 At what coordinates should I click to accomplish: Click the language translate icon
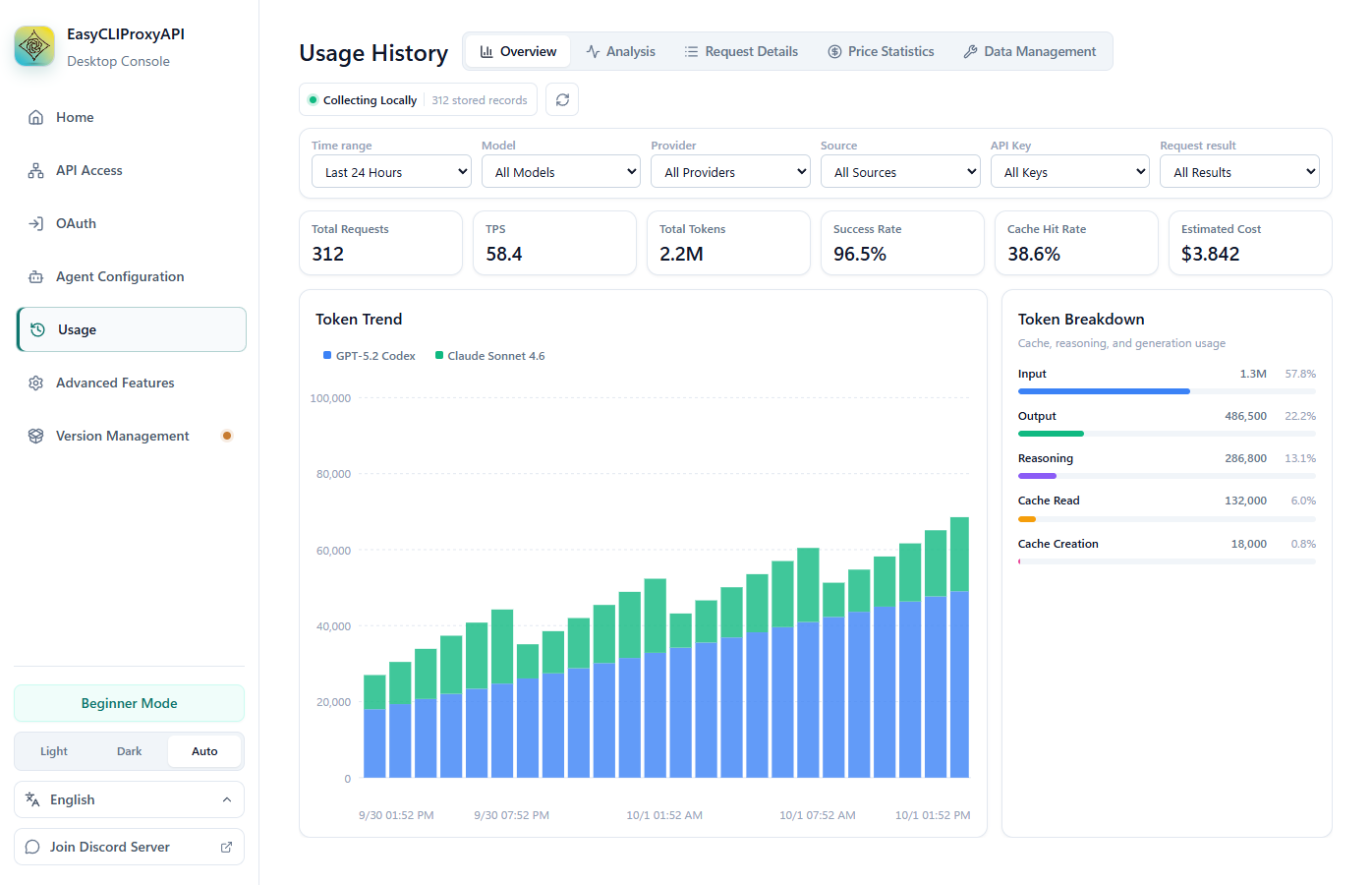tap(32, 799)
